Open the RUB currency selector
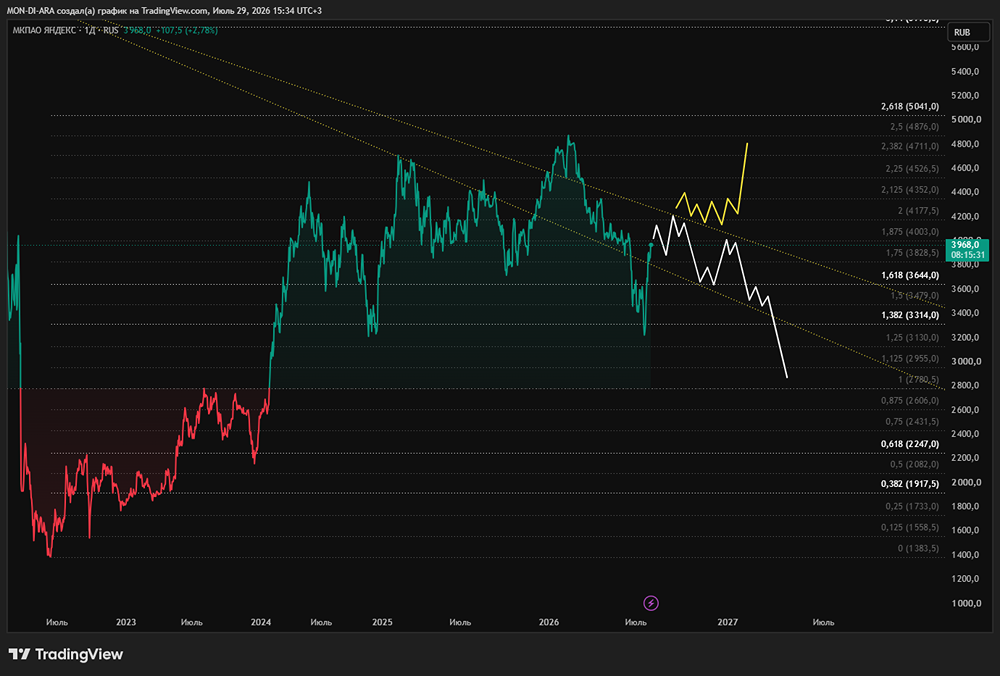The height and width of the screenshot is (676, 1000). pos(962,33)
